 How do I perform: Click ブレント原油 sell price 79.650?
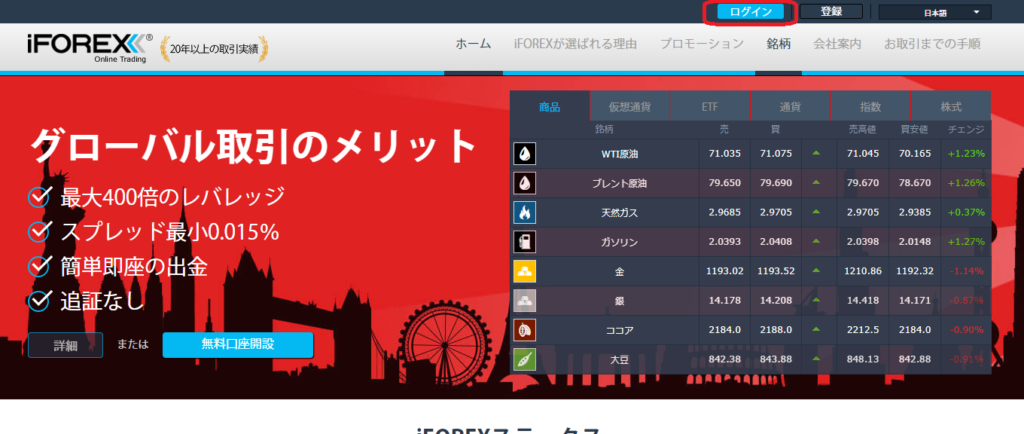pyautogui.click(x=724, y=183)
